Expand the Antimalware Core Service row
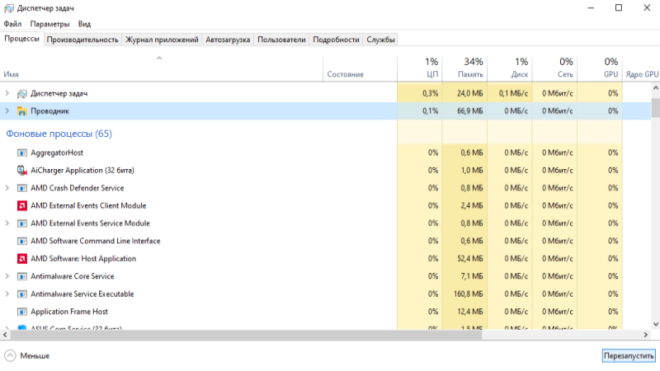Screen dimensions: 660x371 tap(7, 277)
